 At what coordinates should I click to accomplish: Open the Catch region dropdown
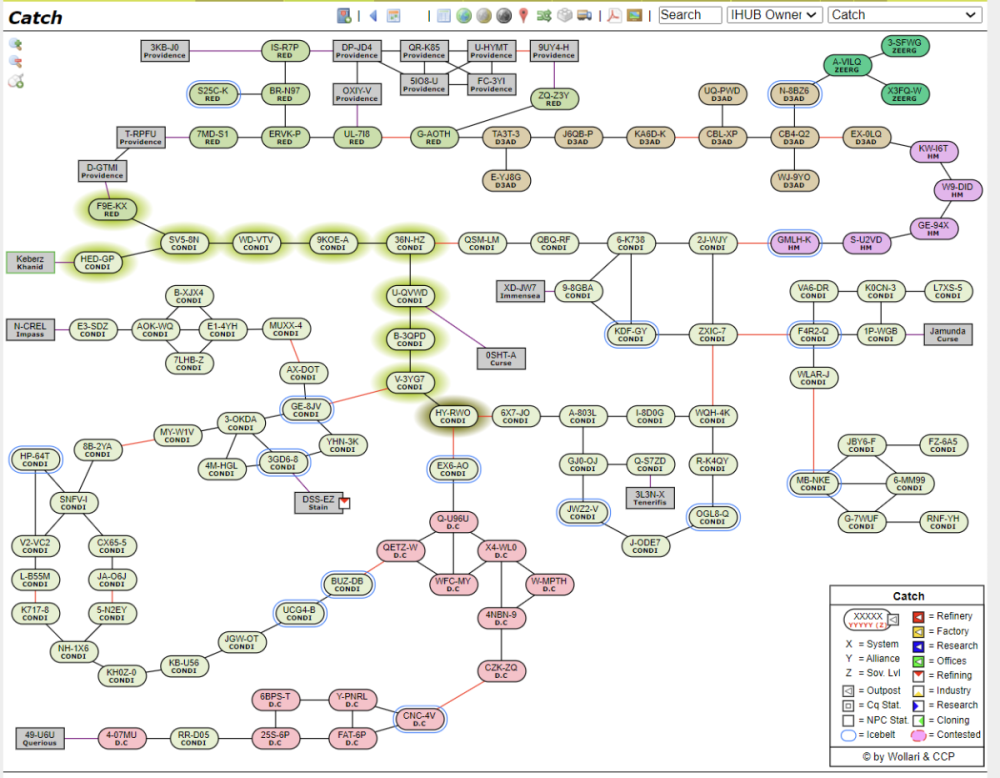point(904,15)
